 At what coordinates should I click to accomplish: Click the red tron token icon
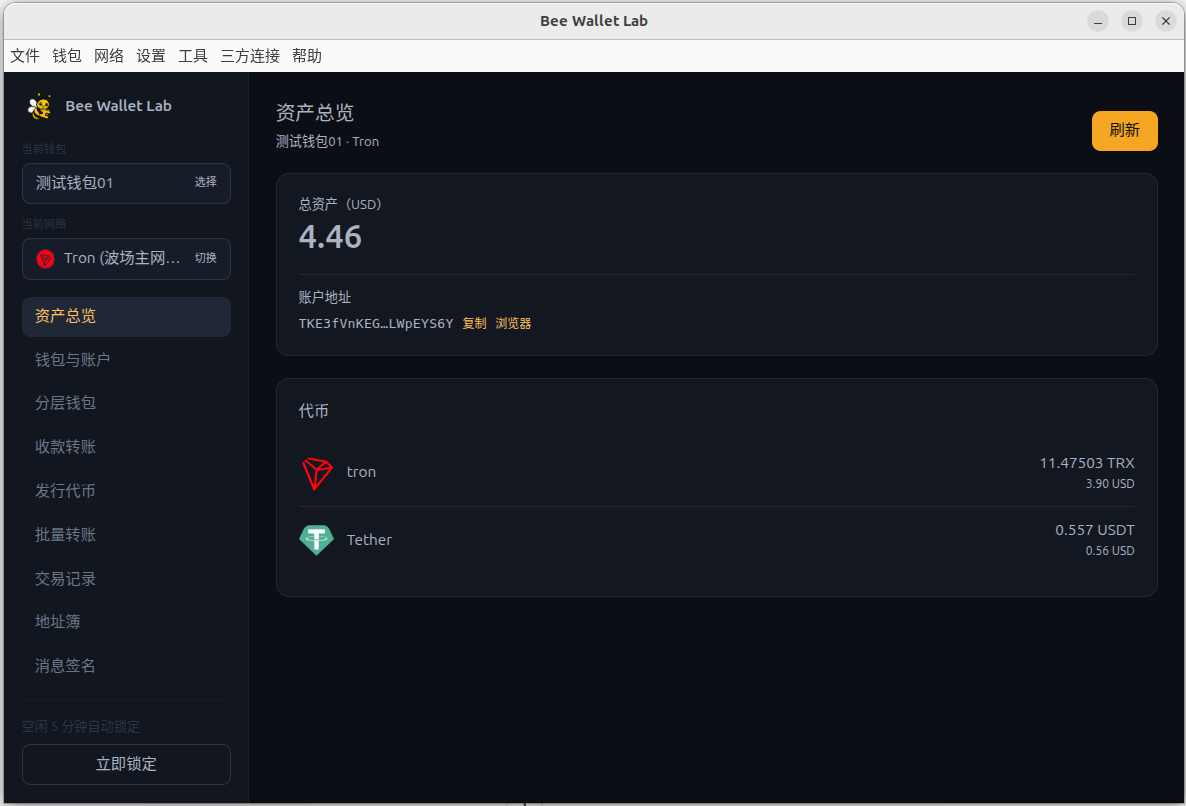317,473
